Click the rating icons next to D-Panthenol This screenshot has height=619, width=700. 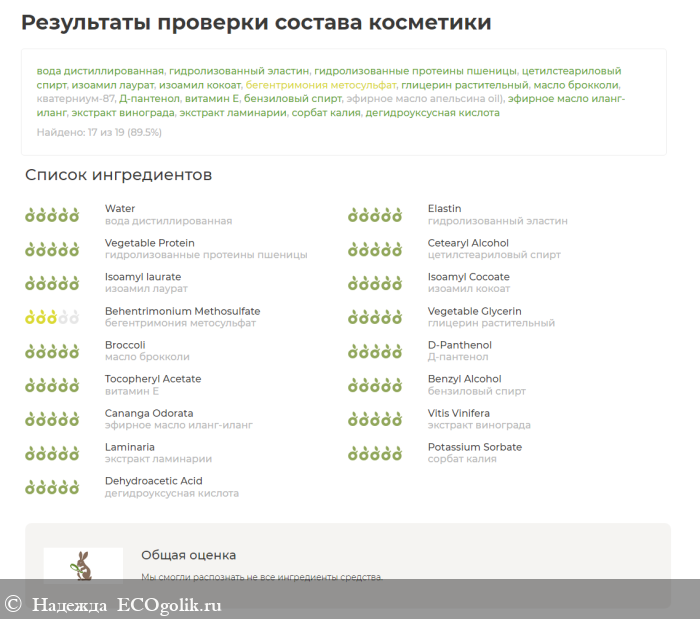375,351
